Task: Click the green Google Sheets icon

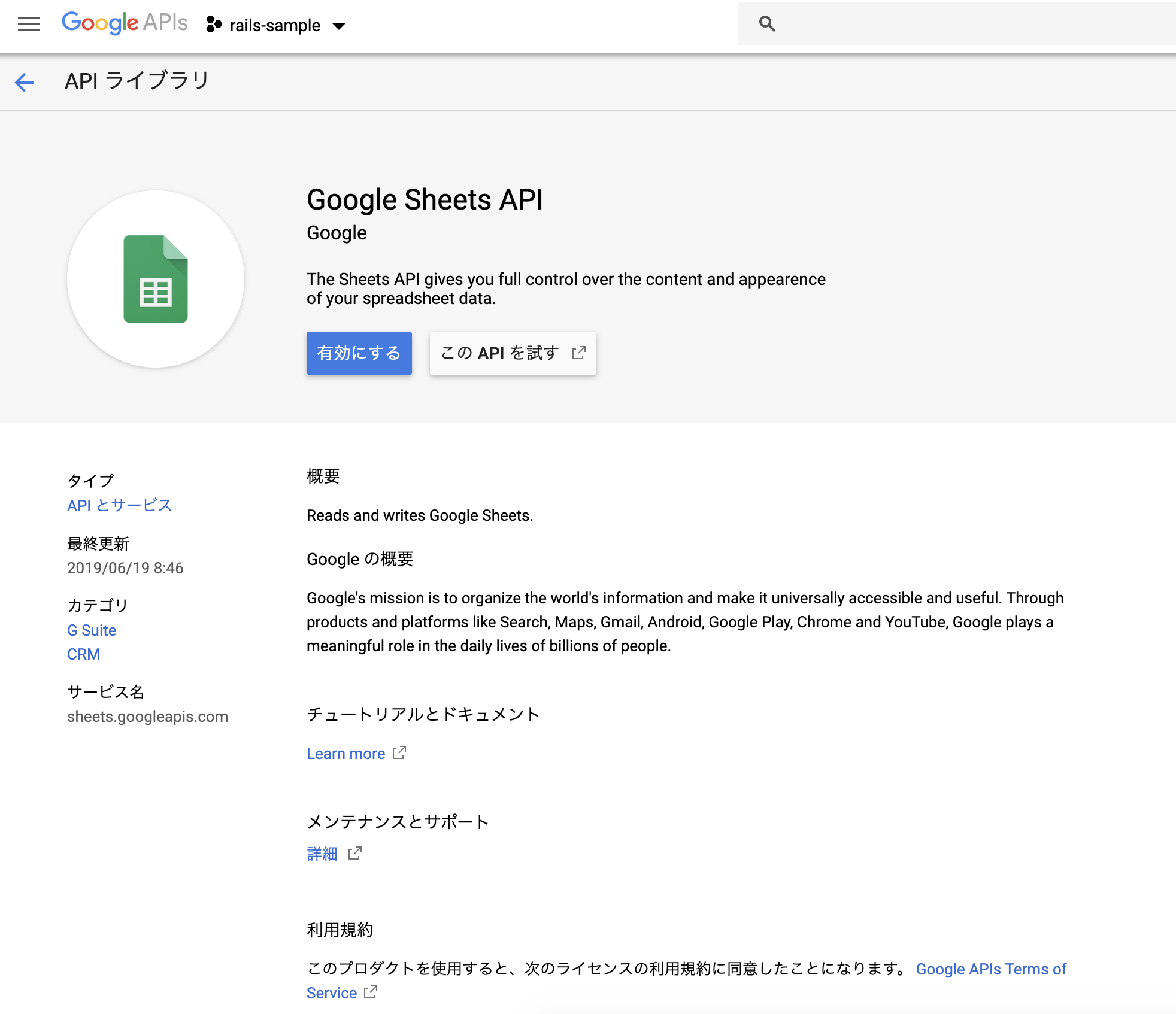Action: coord(156,279)
